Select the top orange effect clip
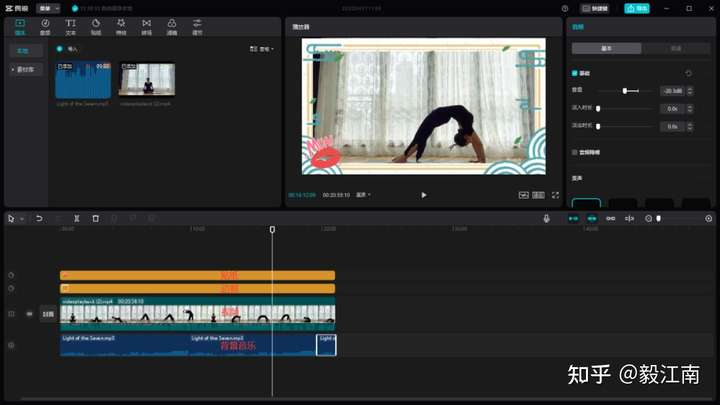This screenshot has height=405, width=720. coord(197,275)
